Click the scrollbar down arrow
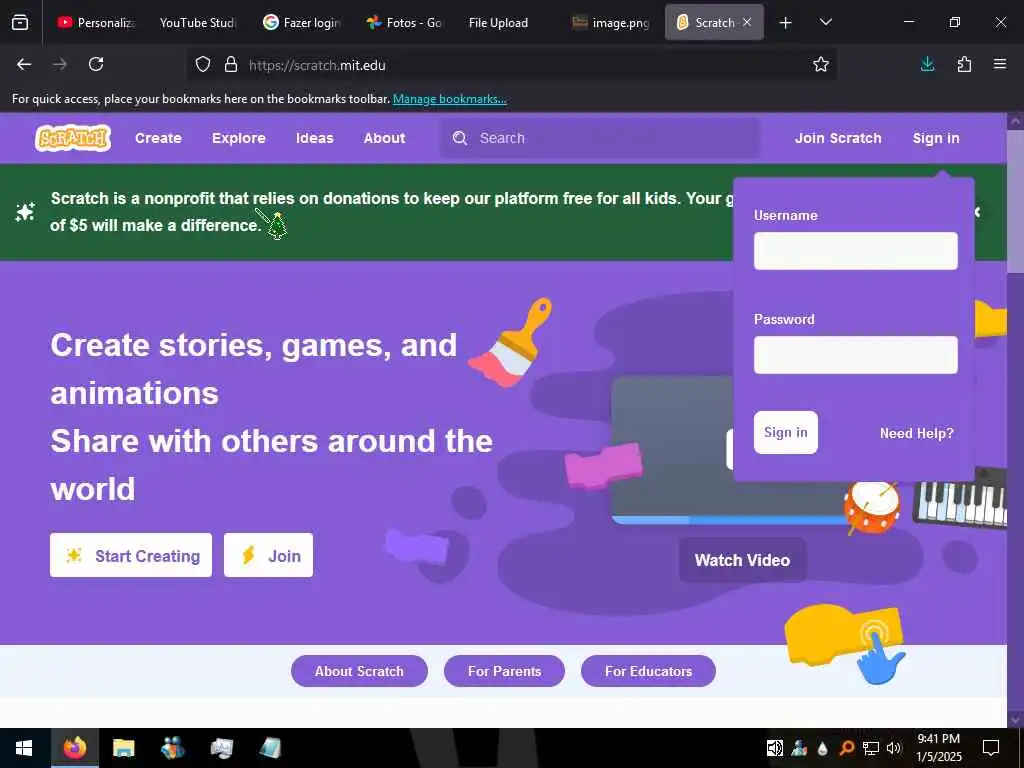Screen dimensions: 1024x768 pos(1016,720)
